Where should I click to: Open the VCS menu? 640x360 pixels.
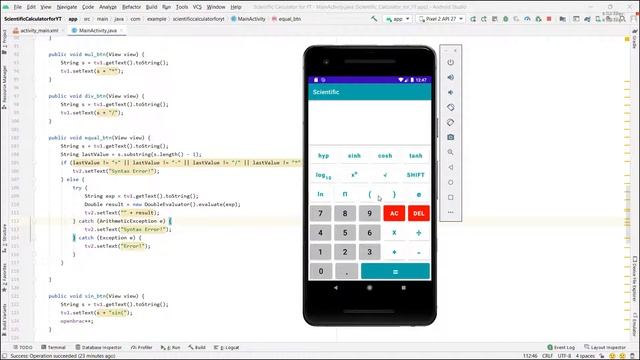tap(197, 7)
